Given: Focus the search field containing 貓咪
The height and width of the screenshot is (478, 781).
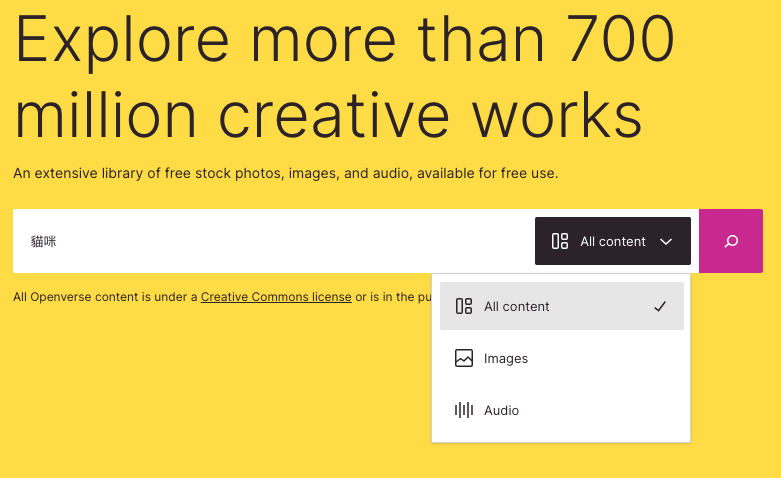Looking at the screenshot, I should pyautogui.click(x=274, y=241).
